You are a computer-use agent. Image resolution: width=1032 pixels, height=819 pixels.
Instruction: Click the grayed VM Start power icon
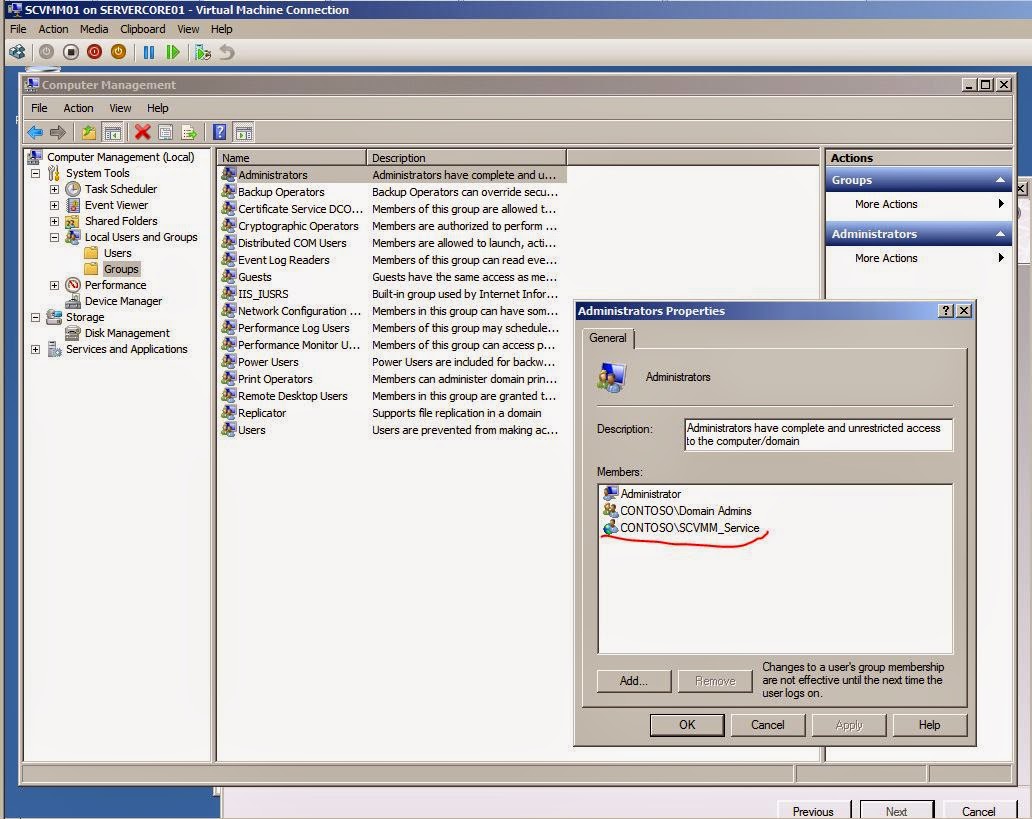(46, 52)
